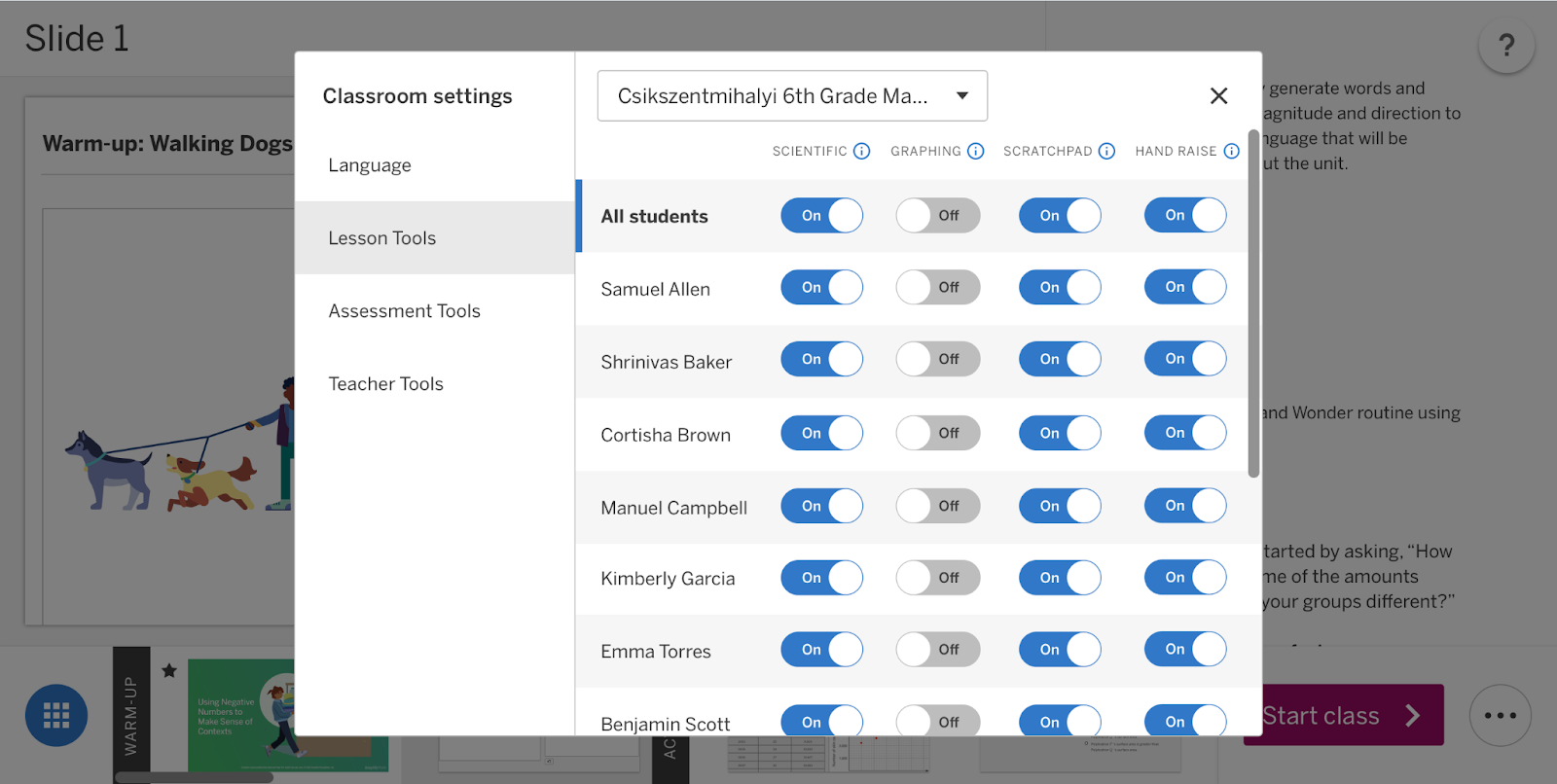
Task: Click the Scratchpad info icon
Action: 1106,151
